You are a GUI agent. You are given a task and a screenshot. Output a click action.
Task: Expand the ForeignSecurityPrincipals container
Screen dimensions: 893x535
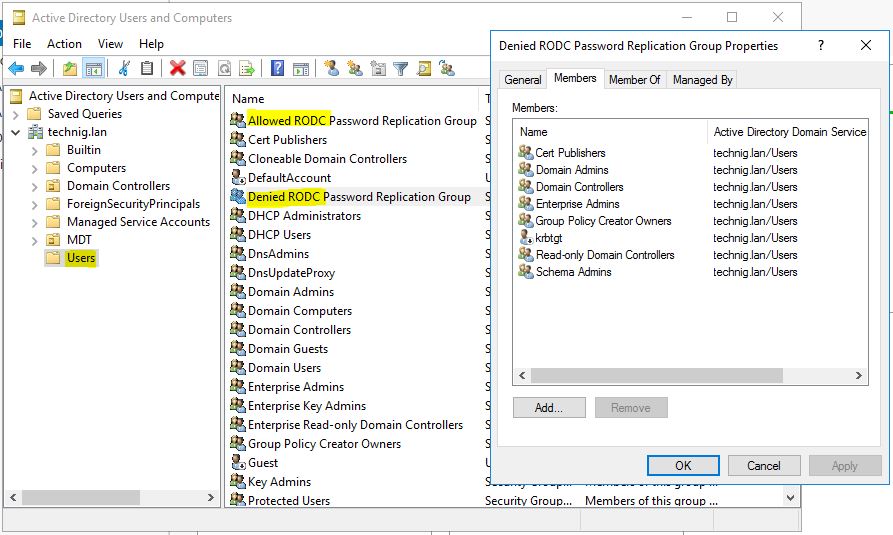coord(35,205)
